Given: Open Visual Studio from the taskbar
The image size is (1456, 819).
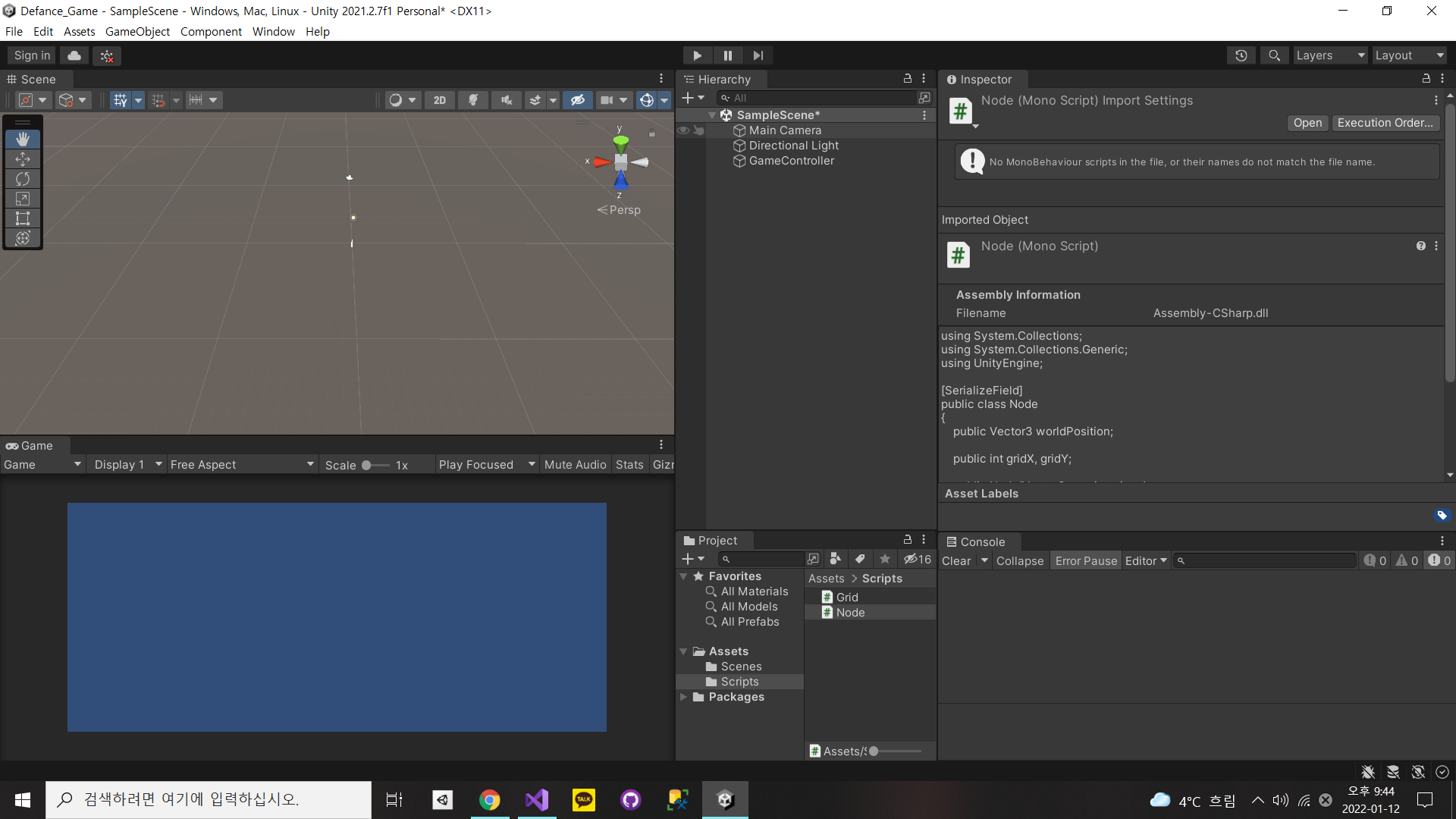Looking at the screenshot, I should coord(537,800).
